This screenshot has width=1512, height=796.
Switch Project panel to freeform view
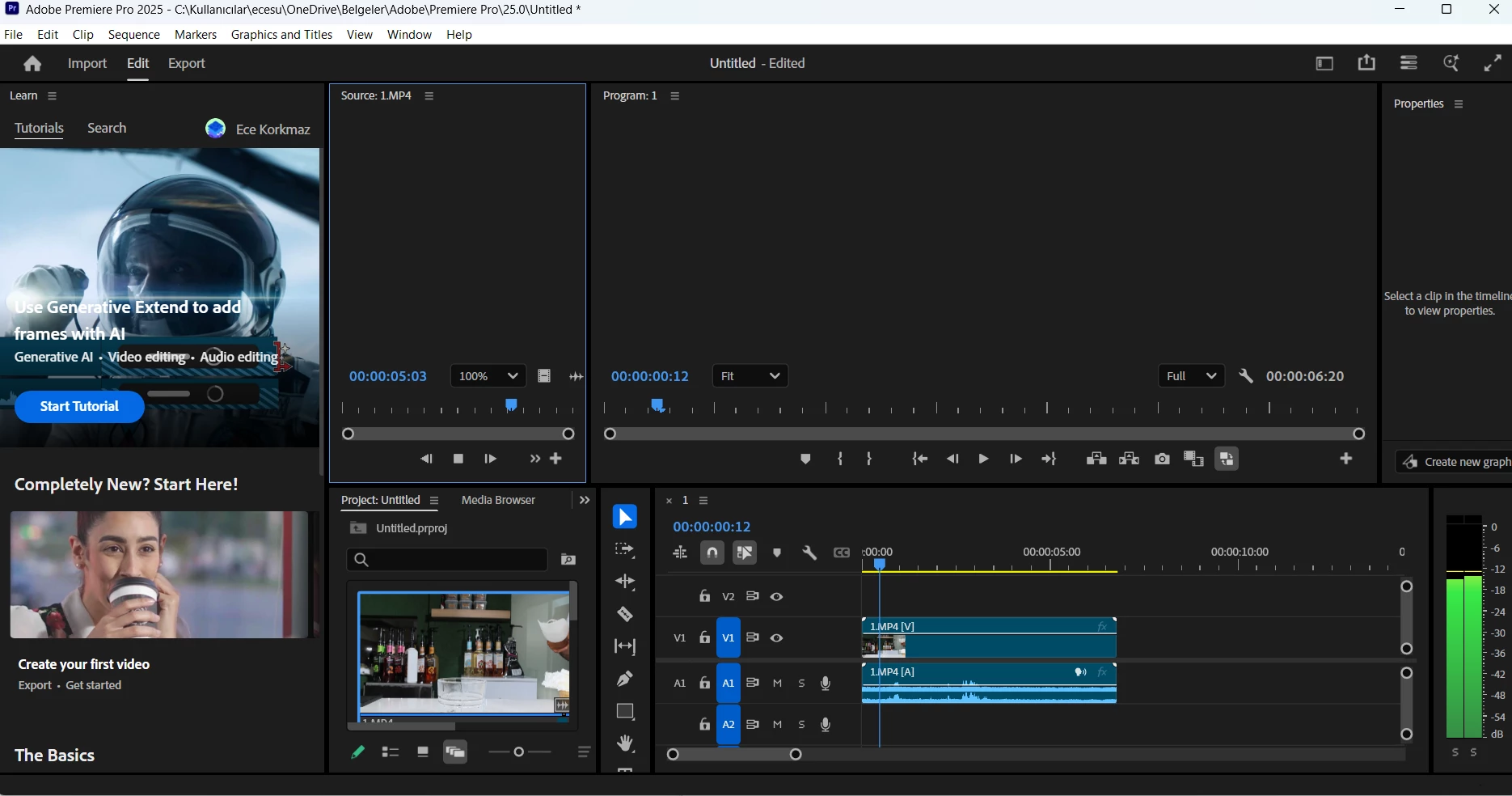click(455, 752)
